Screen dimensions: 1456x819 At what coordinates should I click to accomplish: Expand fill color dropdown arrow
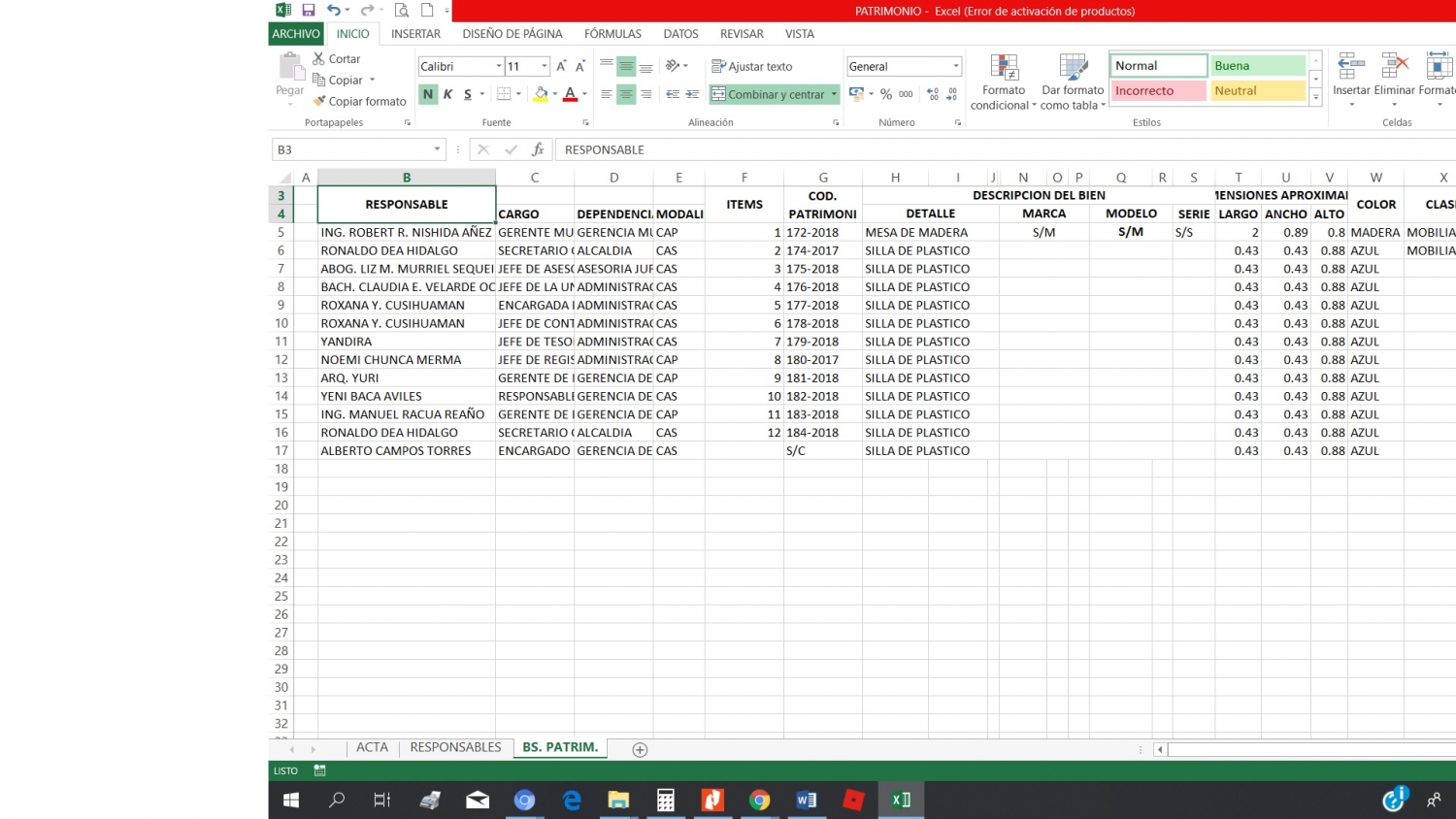click(x=554, y=94)
